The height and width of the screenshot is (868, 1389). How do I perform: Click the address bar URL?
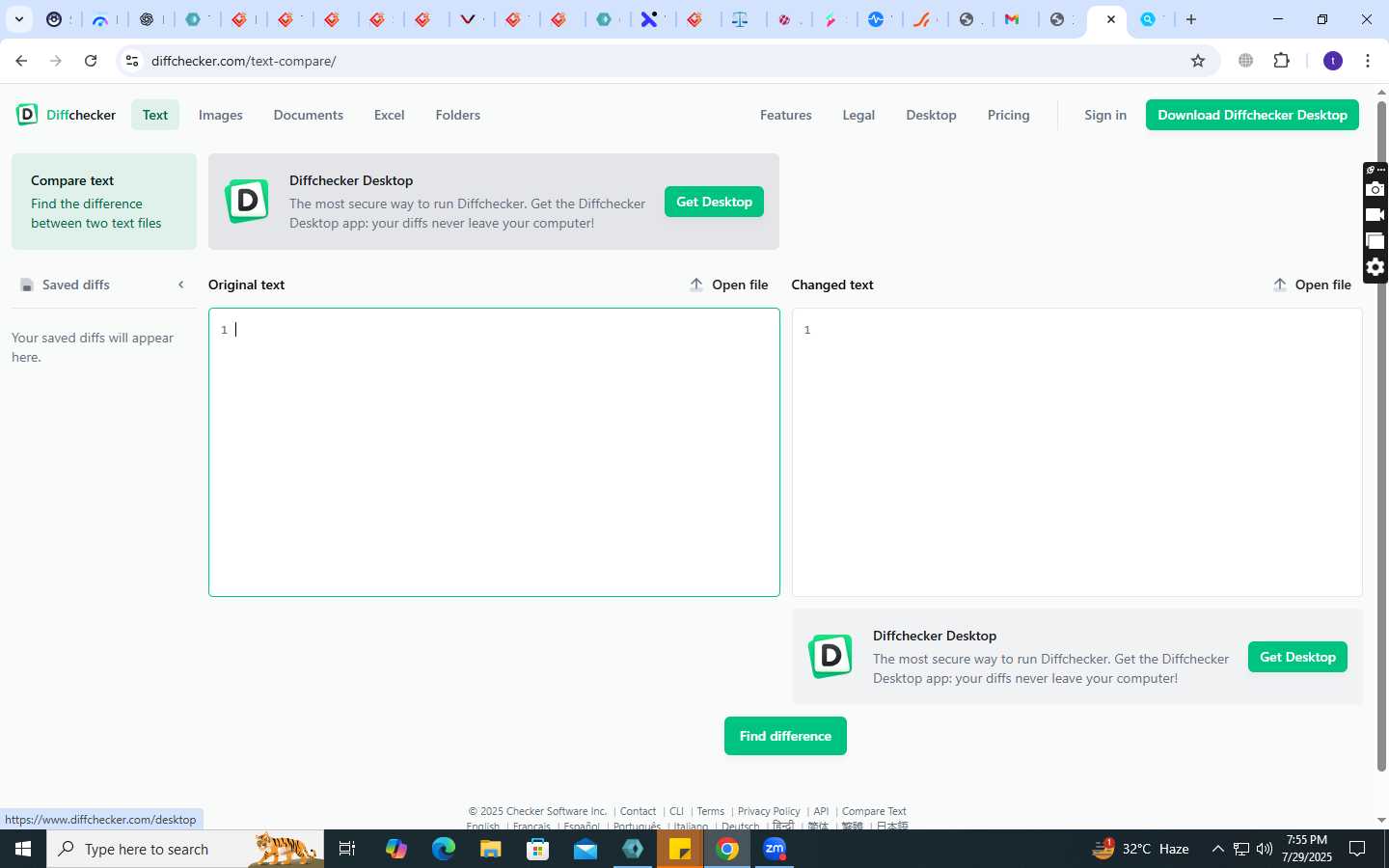(x=244, y=61)
